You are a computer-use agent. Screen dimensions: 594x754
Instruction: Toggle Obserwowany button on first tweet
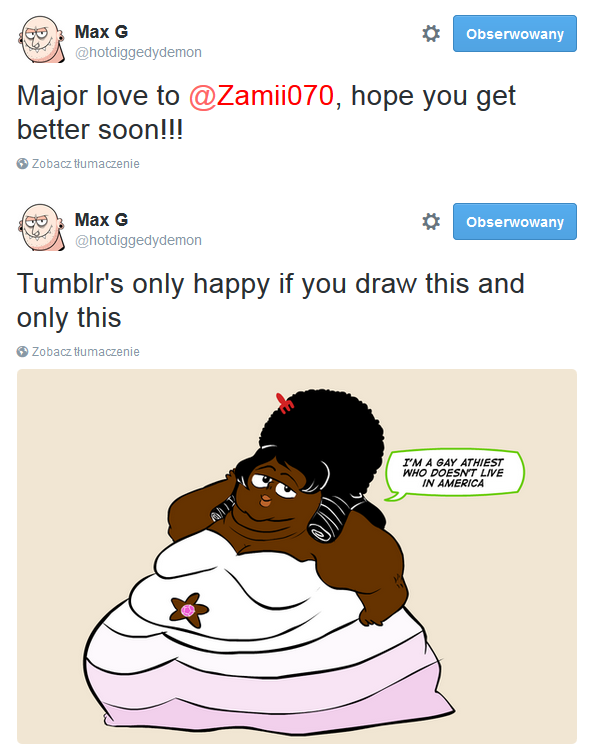515,34
